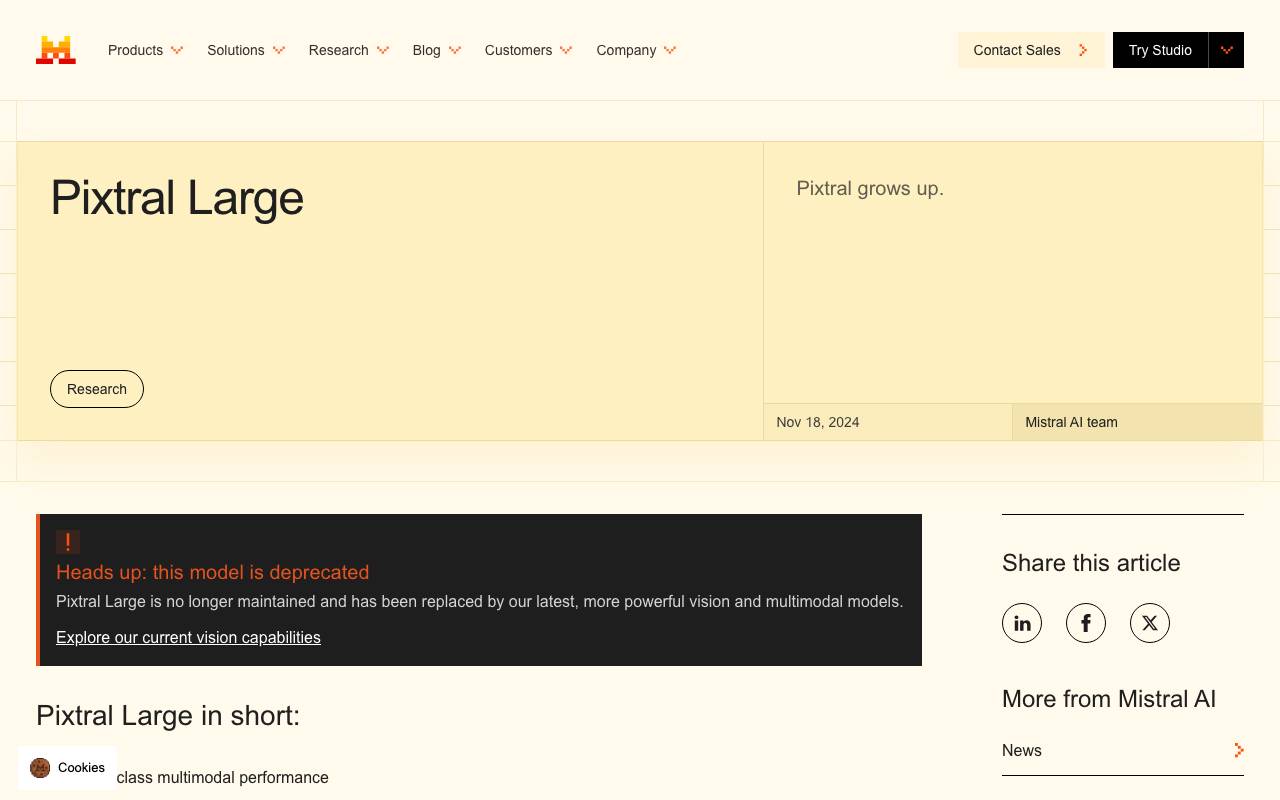Click the Try Studio button
1280x800 pixels.
click(1160, 50)
